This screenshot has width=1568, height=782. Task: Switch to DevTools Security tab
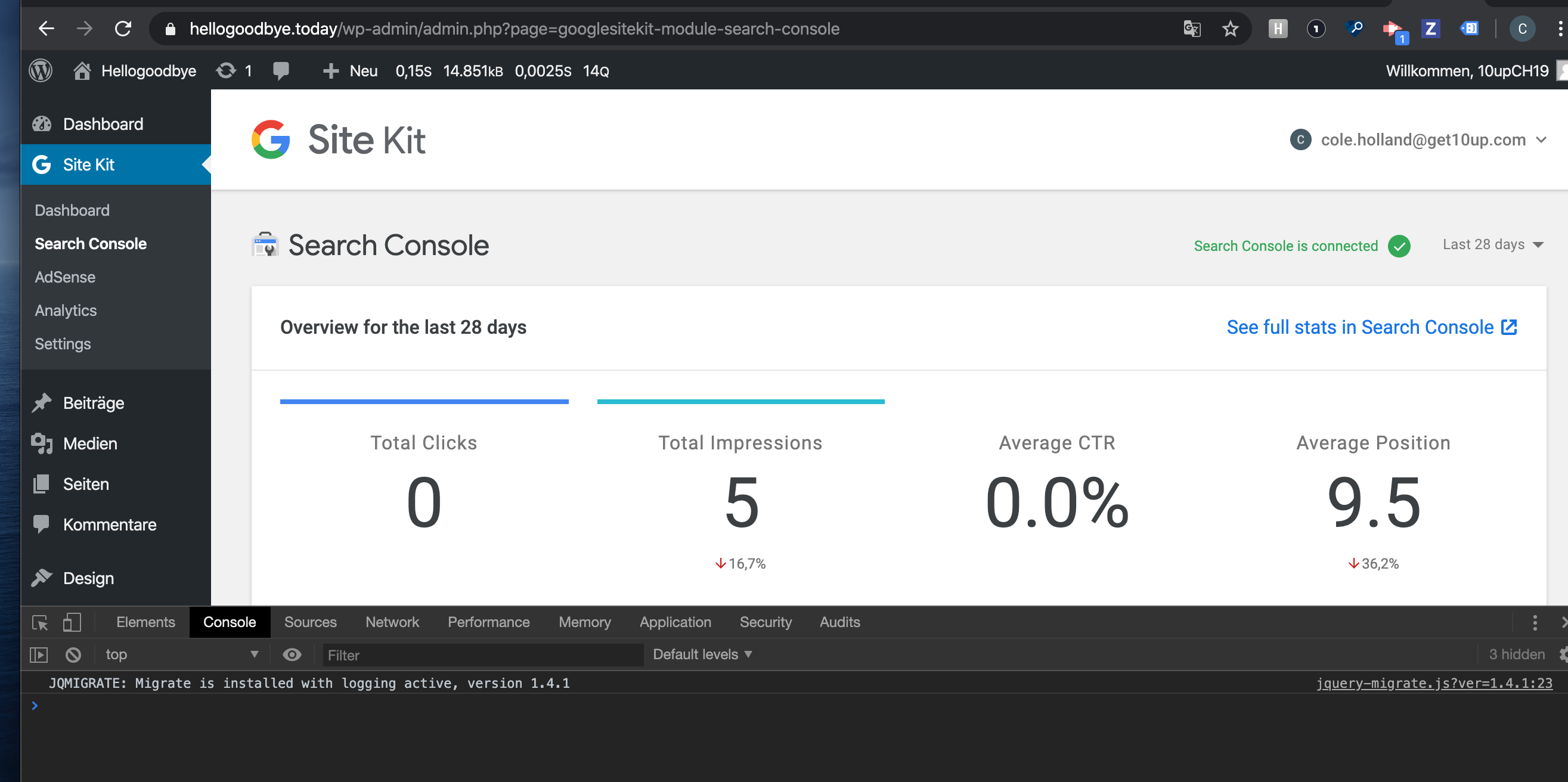point(766,622)
